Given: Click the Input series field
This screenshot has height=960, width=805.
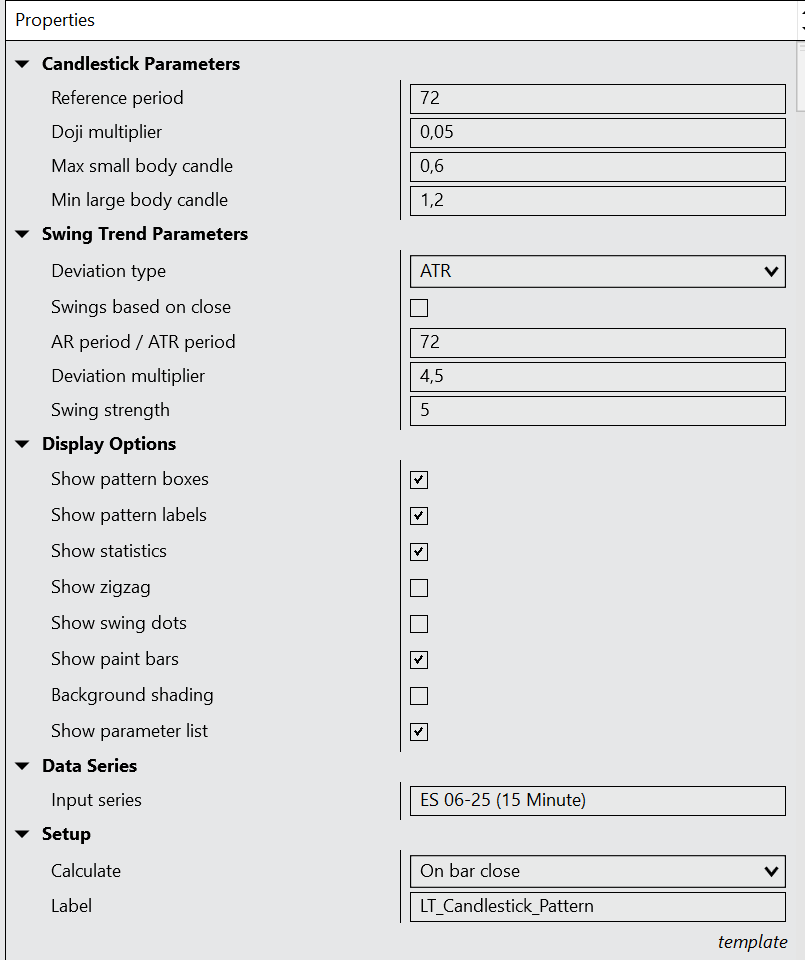Looking at the screenshot, I should (x=597, y=800).
